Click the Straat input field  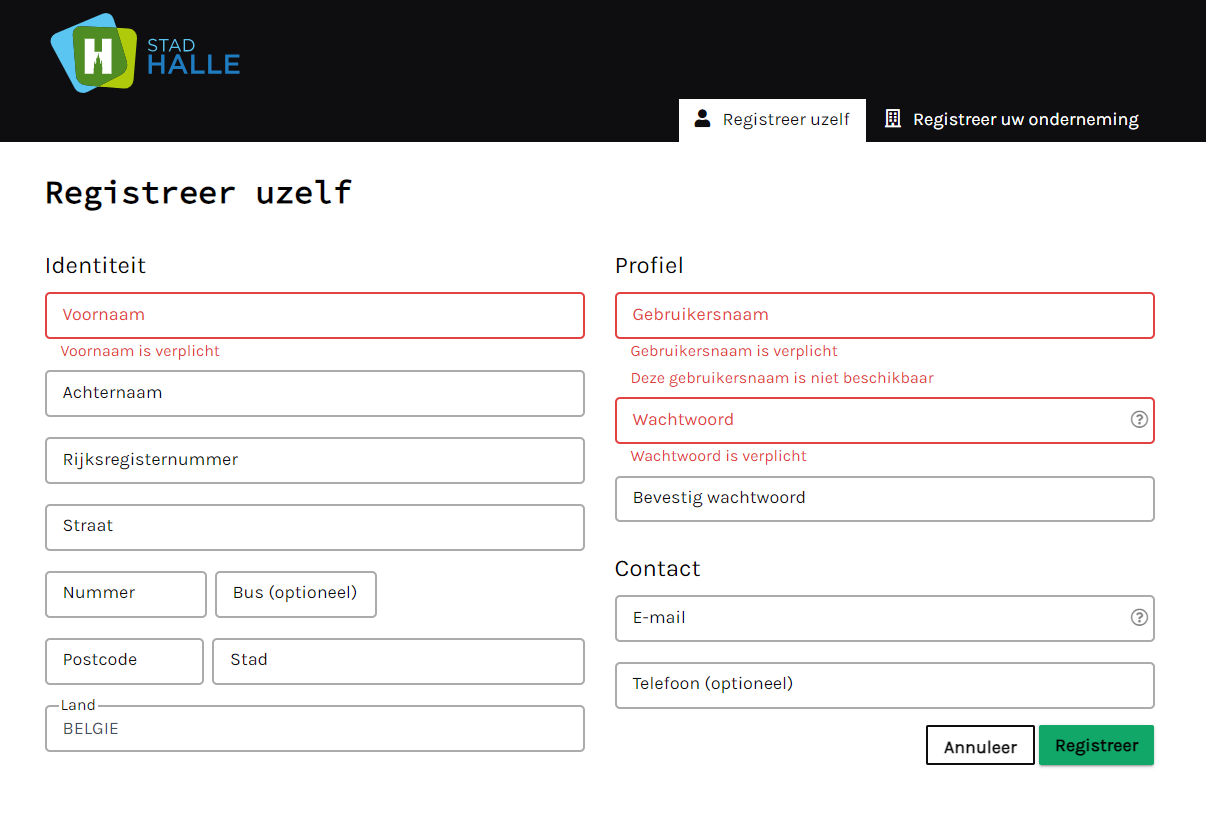[x=314, y=527]
